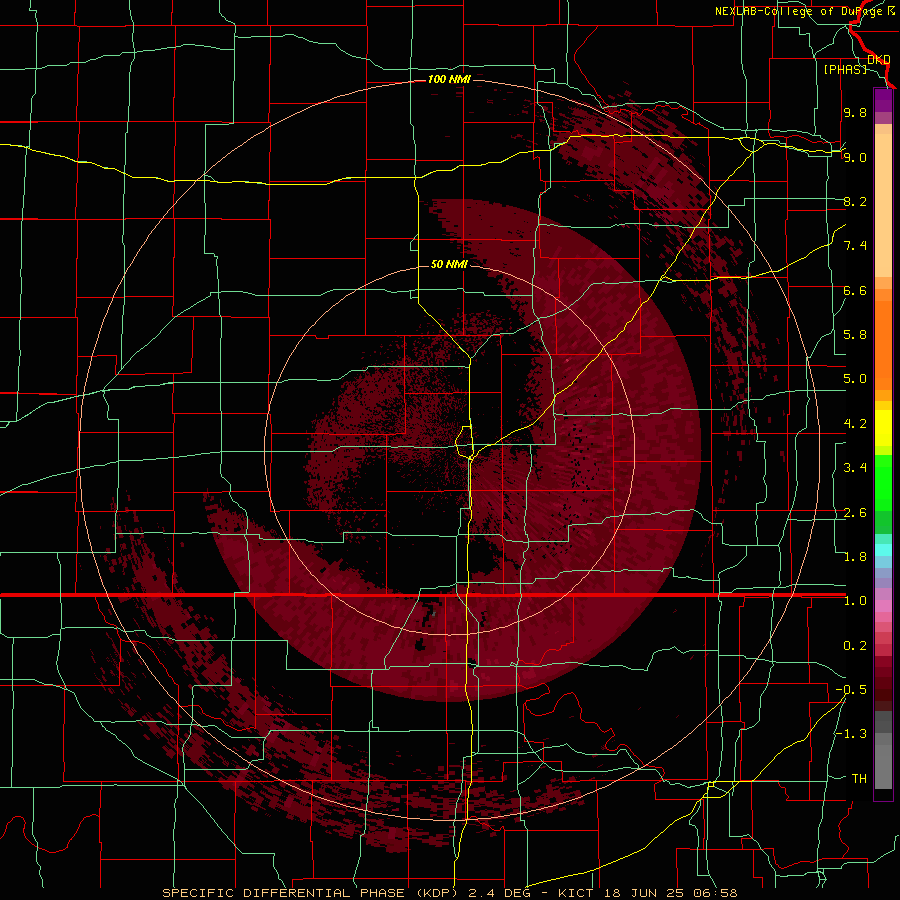Viewport: 900px width, 900px height.
Task: Pick the bright yellow colorbar segment
Action: [x=883, y=428]
